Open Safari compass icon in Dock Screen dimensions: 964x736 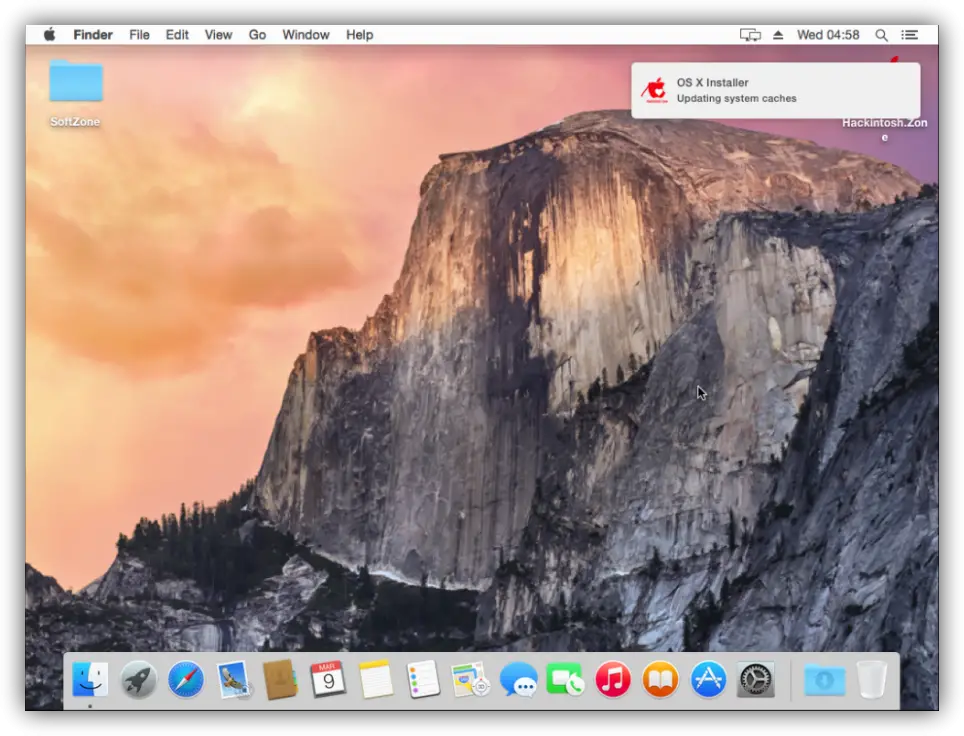point(186,679)
